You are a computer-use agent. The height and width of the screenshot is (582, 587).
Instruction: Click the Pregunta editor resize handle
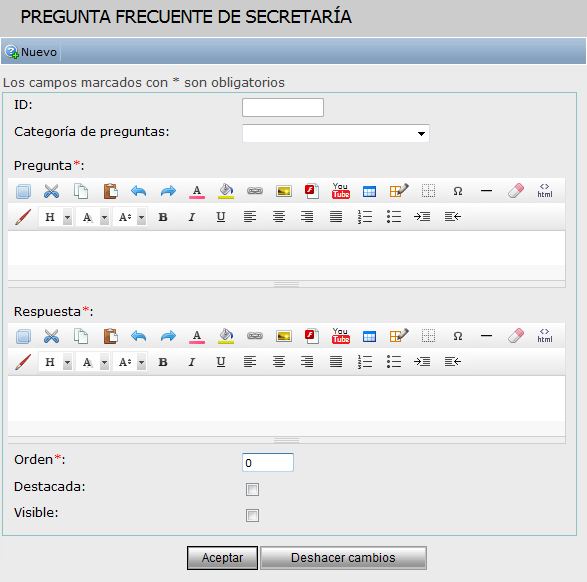286,284
